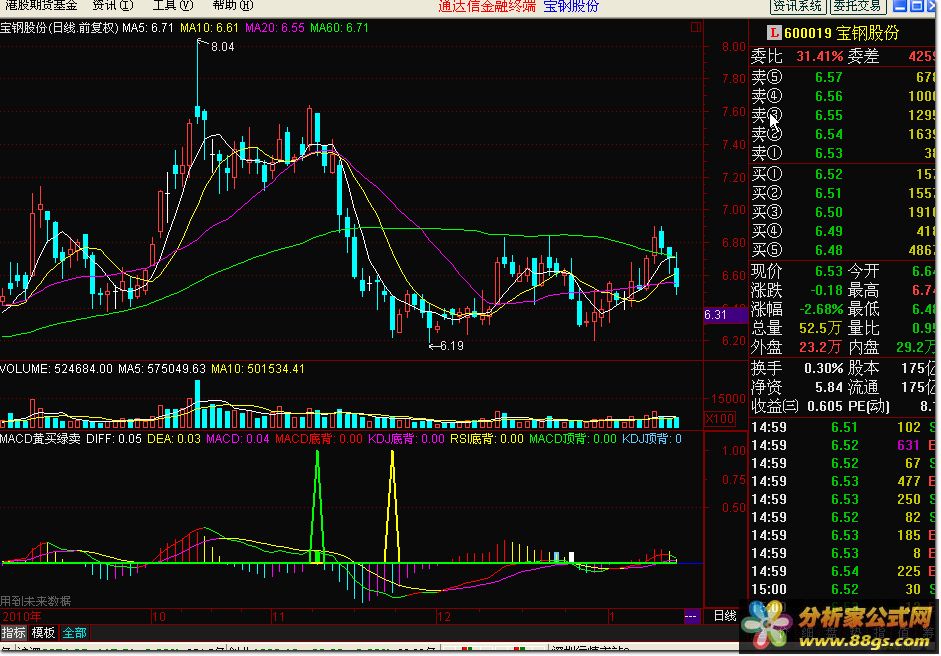This screenshot has width=941, height=656.
Task: Select the 卖① 6.53 ask row
Action: (843, 153)
